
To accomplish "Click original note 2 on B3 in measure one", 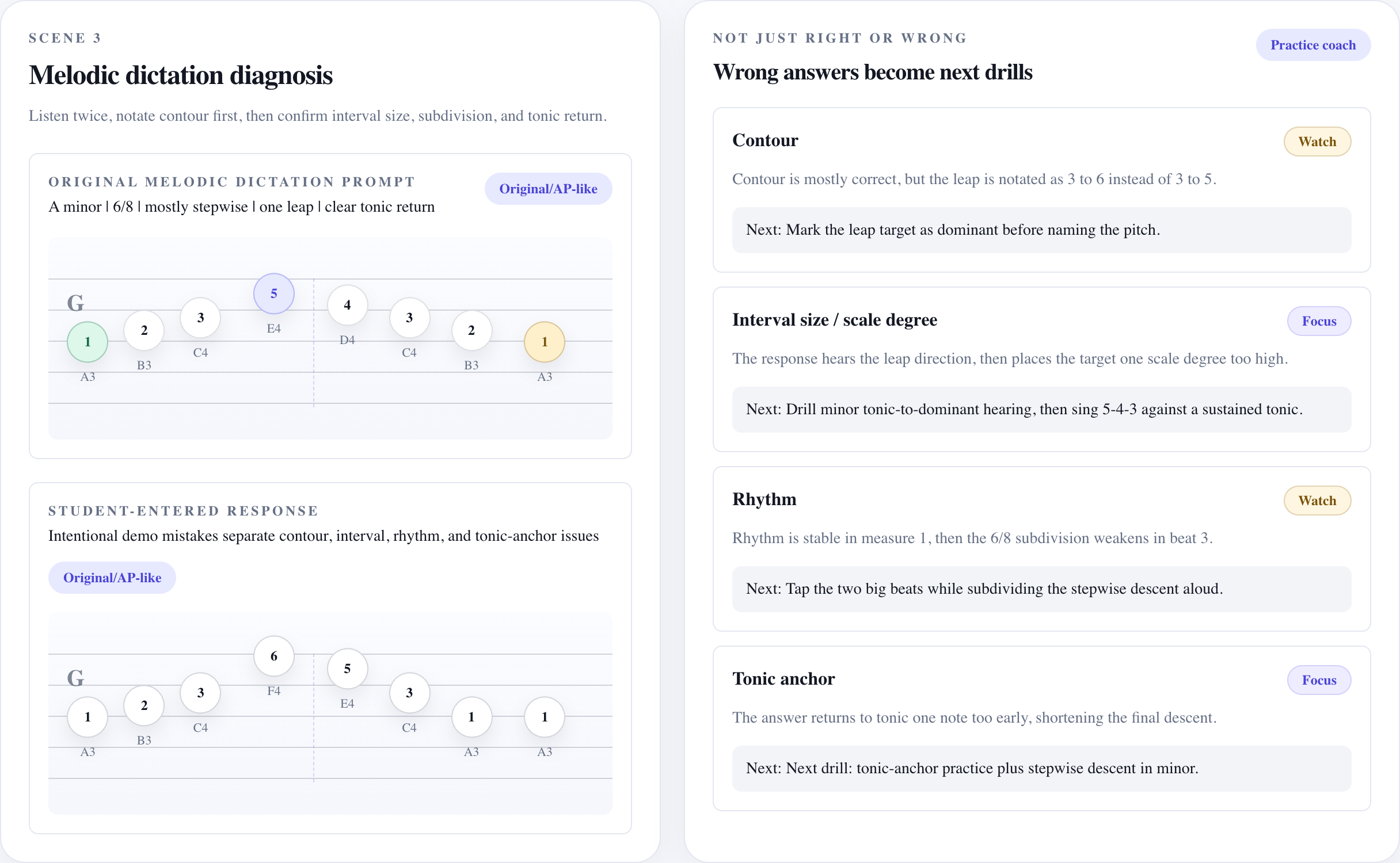I will (x=144, y=330).
